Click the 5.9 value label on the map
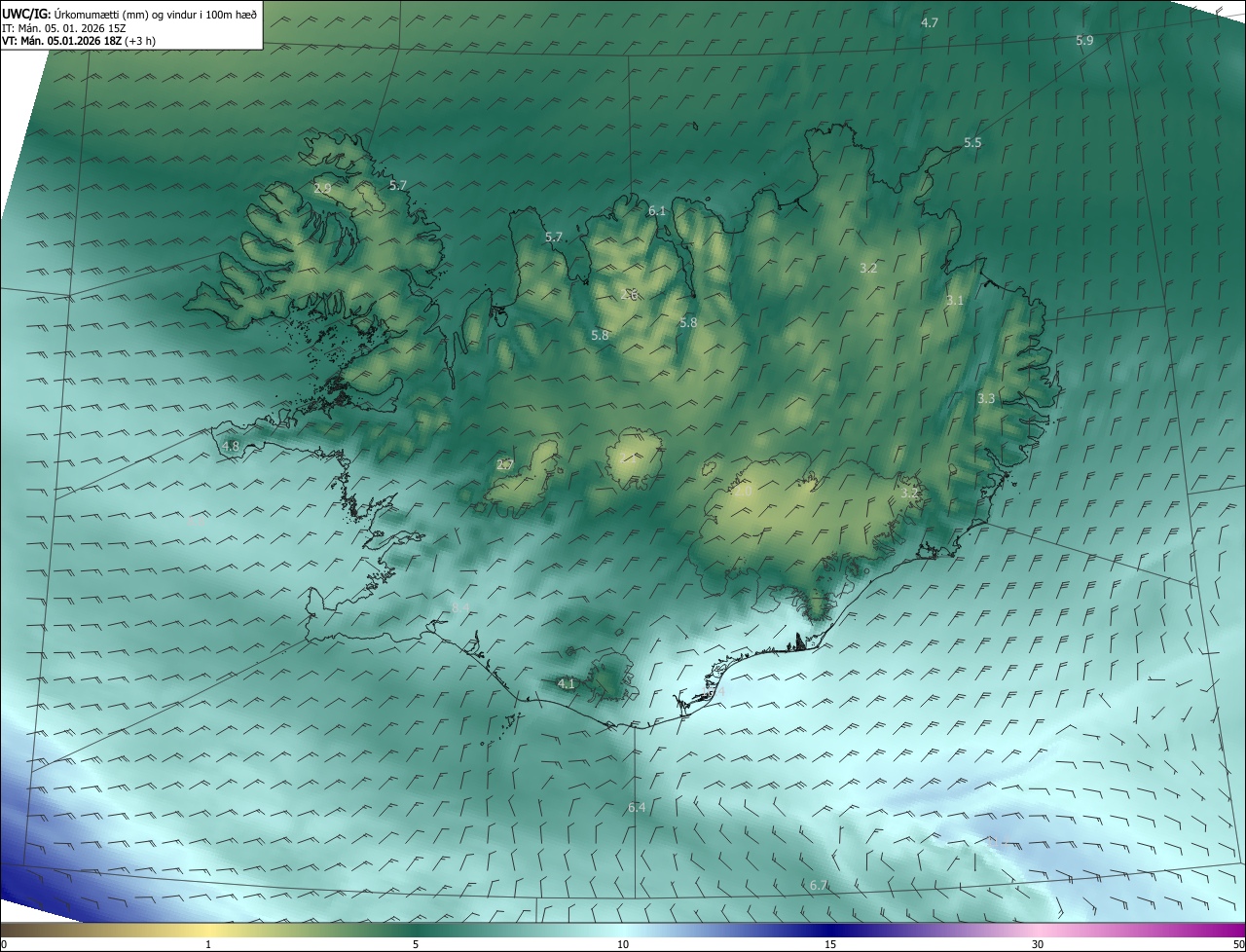1246x952 pixels. [x=1084, y=40]
